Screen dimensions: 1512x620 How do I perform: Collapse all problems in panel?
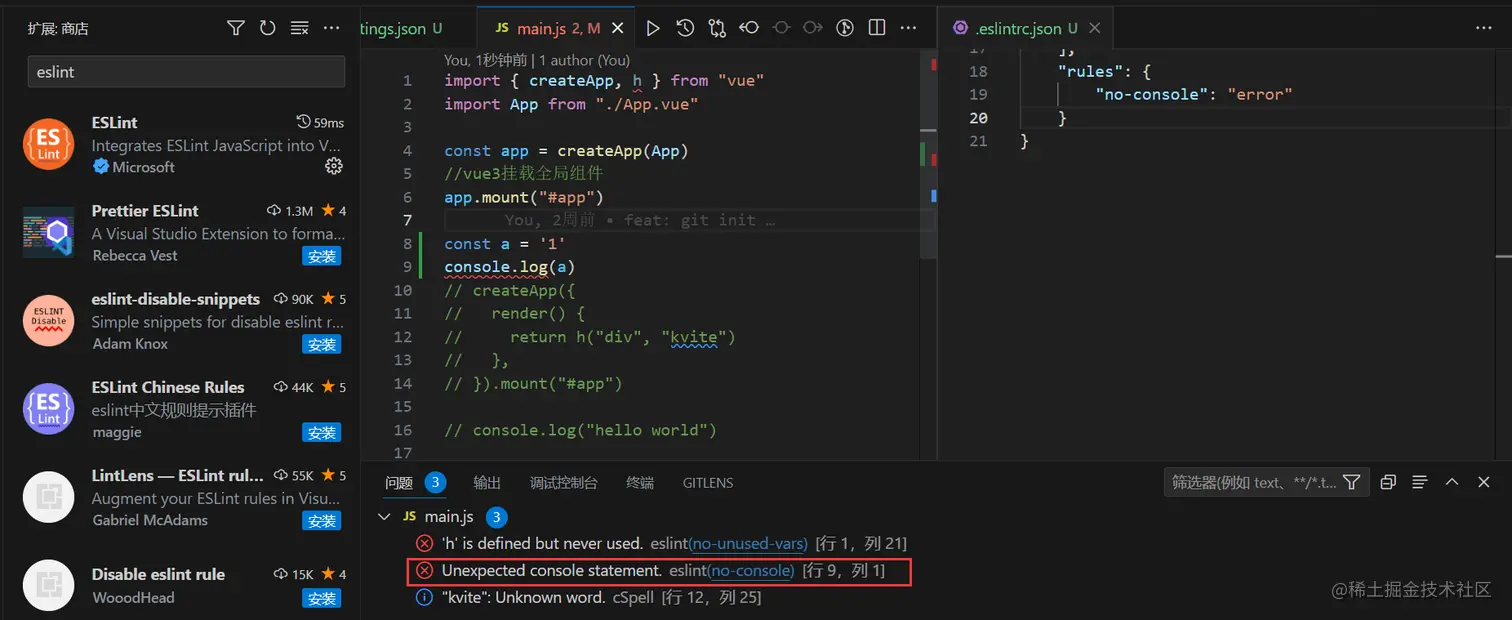click(1388, 482)
